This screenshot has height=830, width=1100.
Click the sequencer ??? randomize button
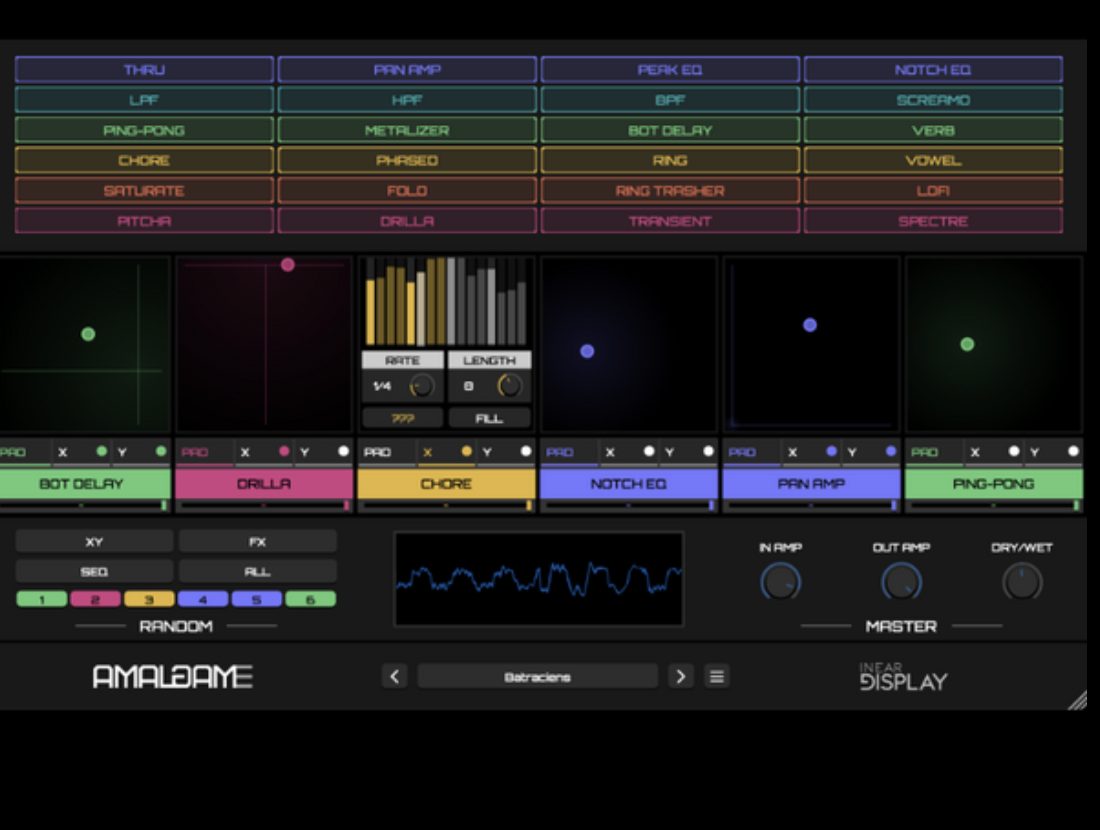point(403,418)
